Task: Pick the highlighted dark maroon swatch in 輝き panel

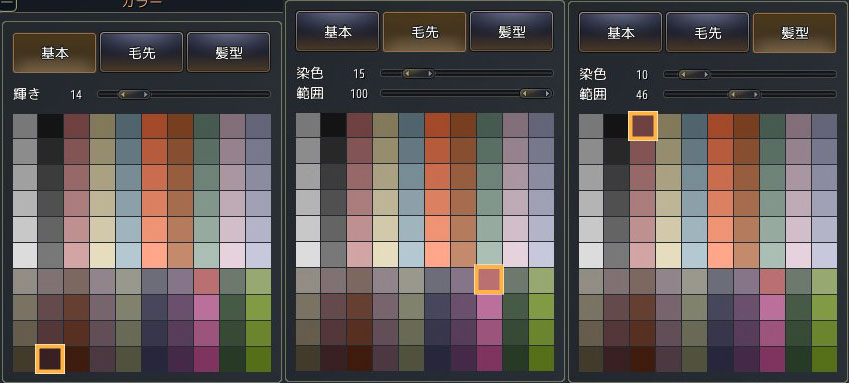Action: (x=50, y=359)
